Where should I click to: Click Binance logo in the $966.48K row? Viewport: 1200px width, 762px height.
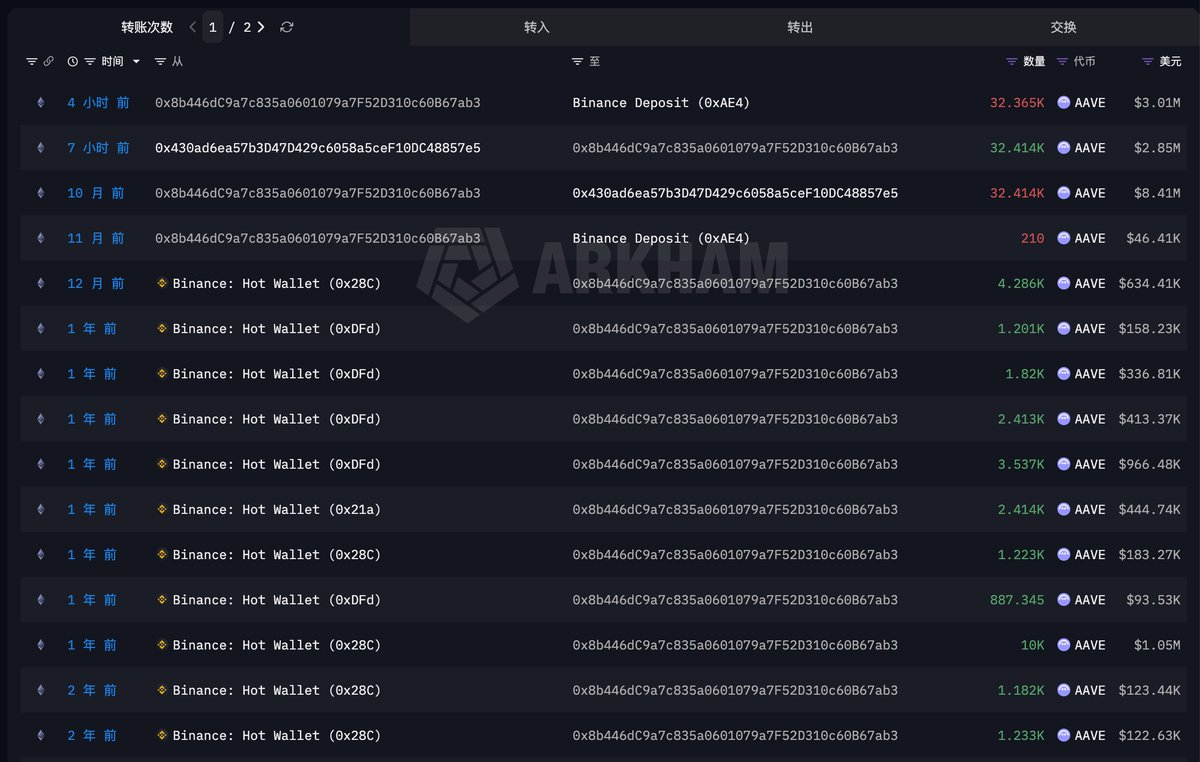tap(162, 464)
